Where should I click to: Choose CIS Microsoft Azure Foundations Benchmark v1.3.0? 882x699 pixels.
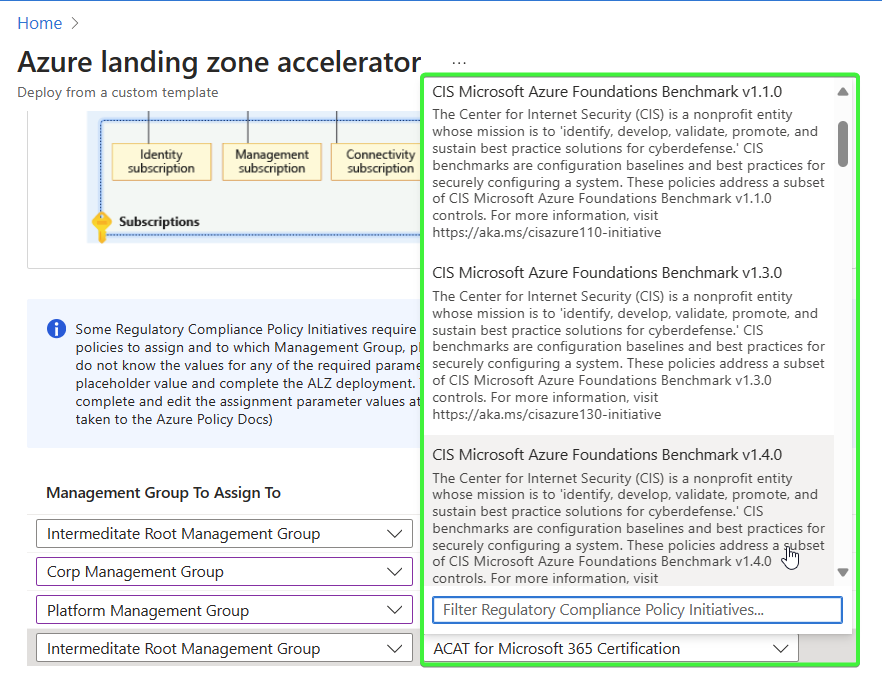click(x=629, y=344)
